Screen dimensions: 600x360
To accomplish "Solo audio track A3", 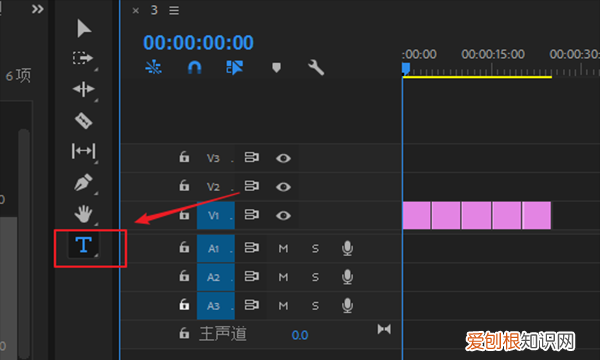I will 315,306.
